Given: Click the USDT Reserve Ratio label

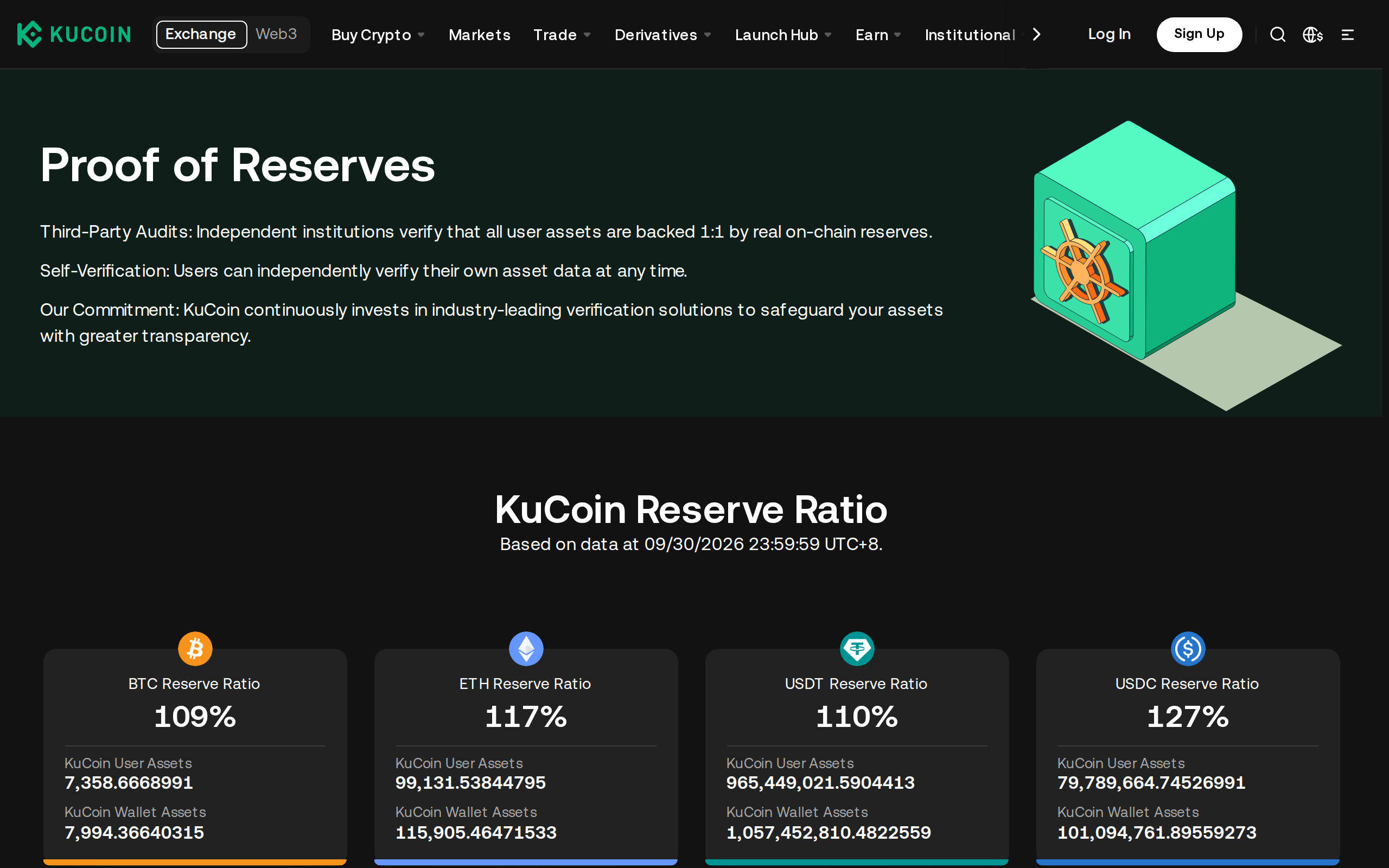Looking at the screenshot, I should pyautogui.click(x=856, y=684).
